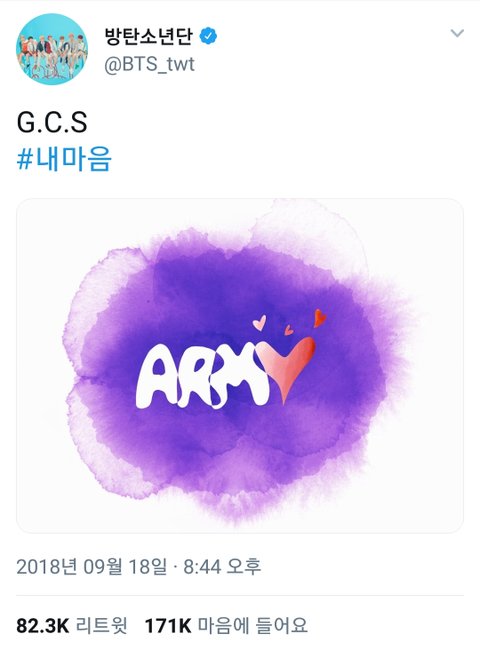Click the white ARMY lettering in image
This screenshot has width=480, height=650.
[x=203, y=380]
